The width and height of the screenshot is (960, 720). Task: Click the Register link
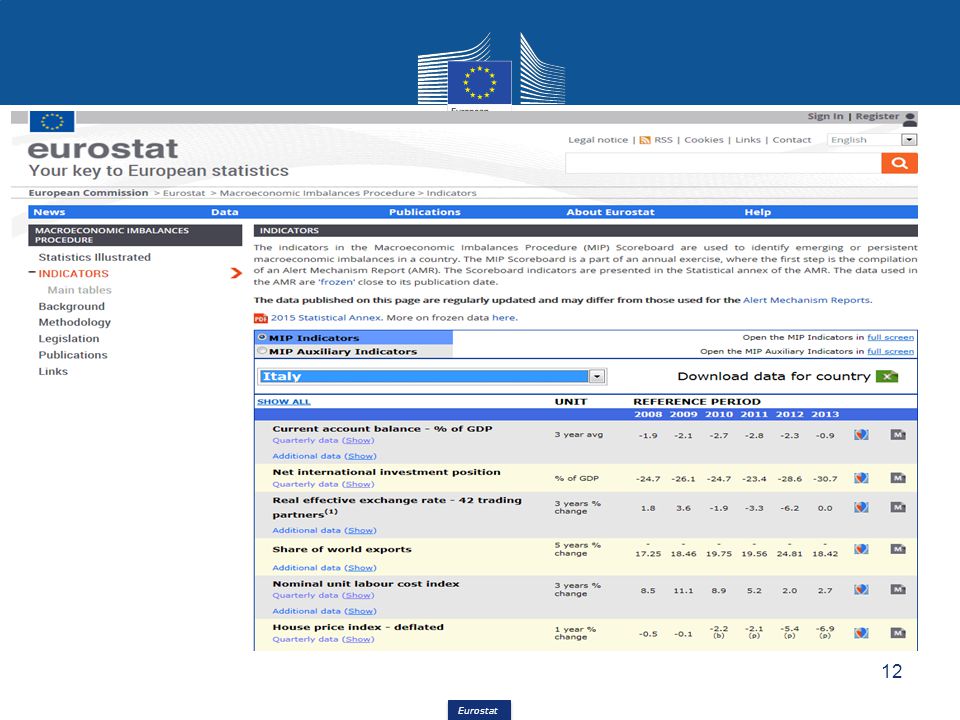(877, 116)
